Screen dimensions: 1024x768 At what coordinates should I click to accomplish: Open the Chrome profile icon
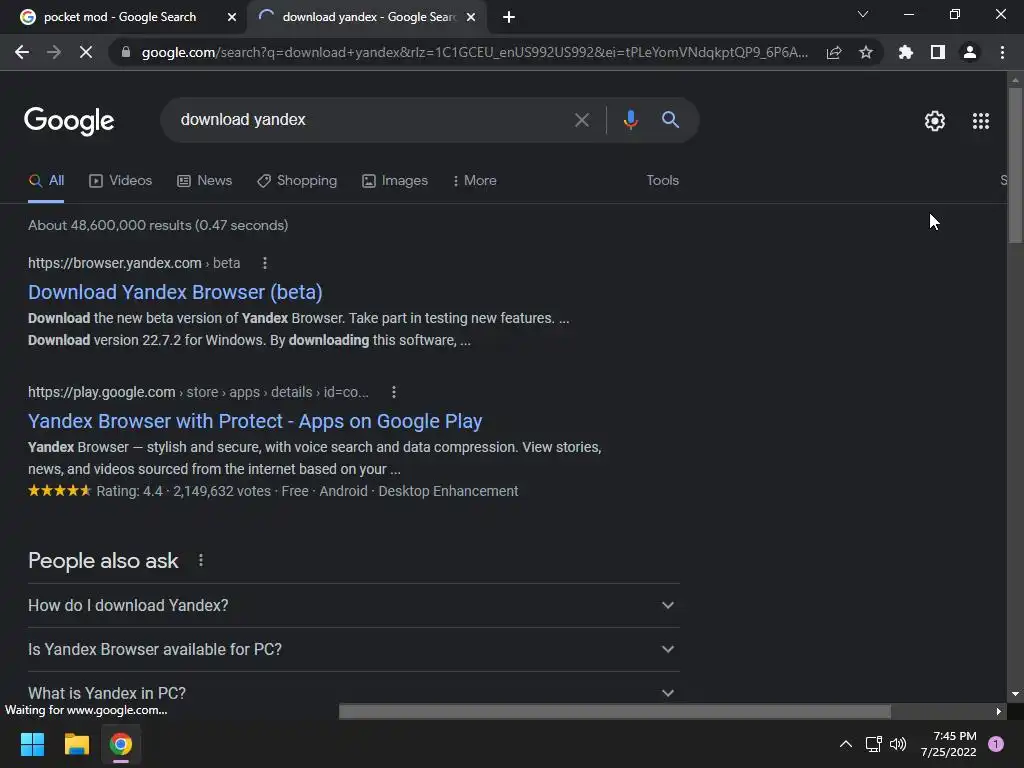[x=970, y=52]
